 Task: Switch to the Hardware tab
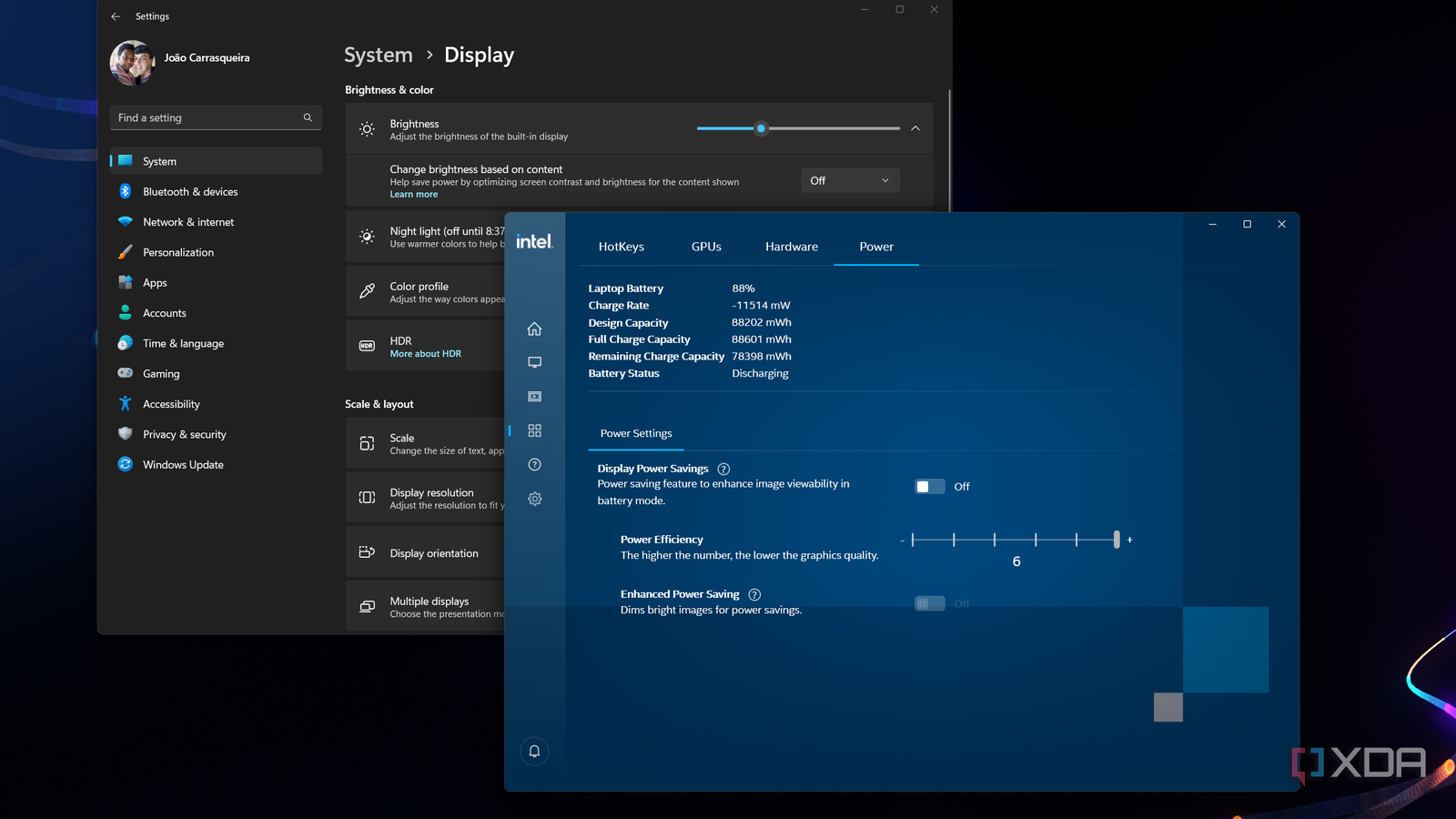[791, 247]
